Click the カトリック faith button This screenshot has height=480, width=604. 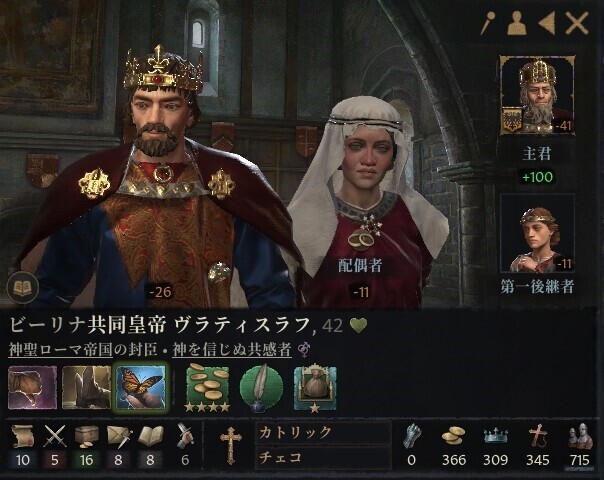point(323,433)
